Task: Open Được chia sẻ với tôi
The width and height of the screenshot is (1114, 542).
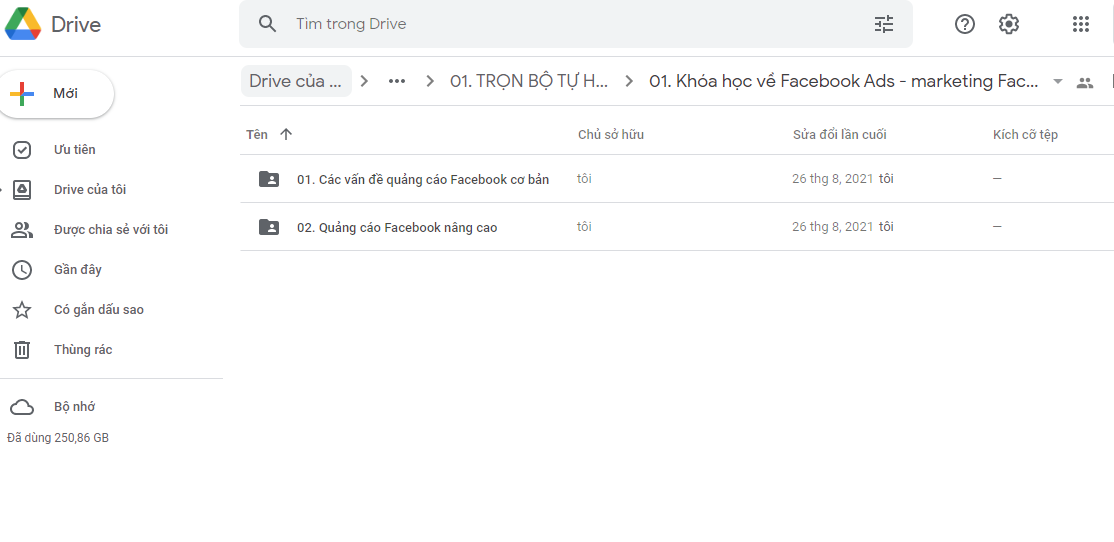Action: tap(112, 229)
